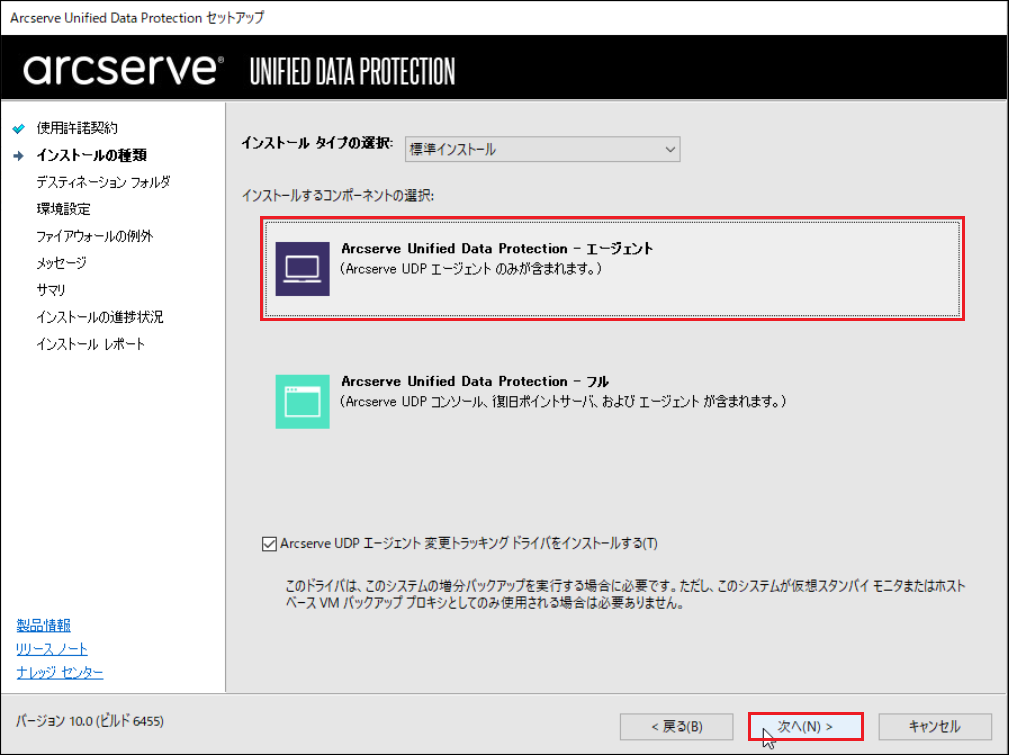Click the checkmark icon beside 使用許諾契約
The height and width of the screenshot is (755, 1009).
(19, 129)
